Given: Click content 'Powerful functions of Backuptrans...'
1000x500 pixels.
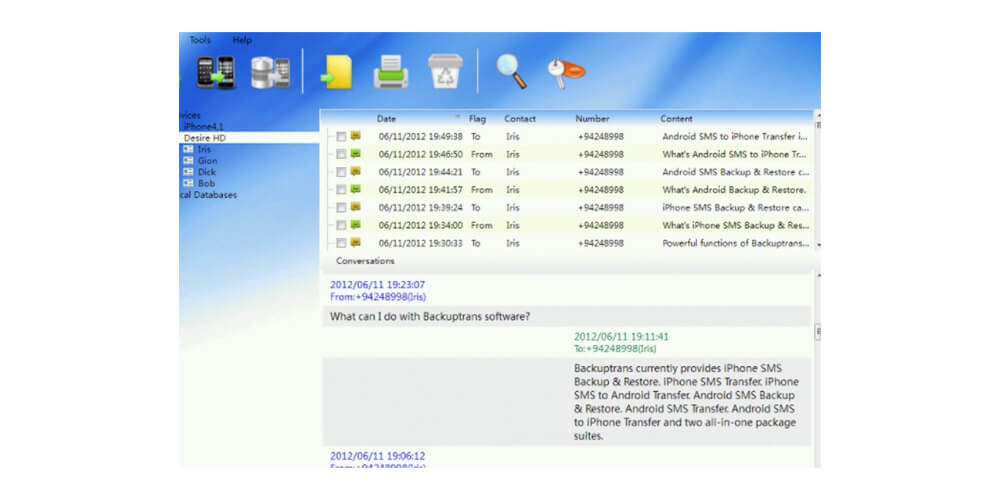Looking at the screenshot, I should (736, 243).
